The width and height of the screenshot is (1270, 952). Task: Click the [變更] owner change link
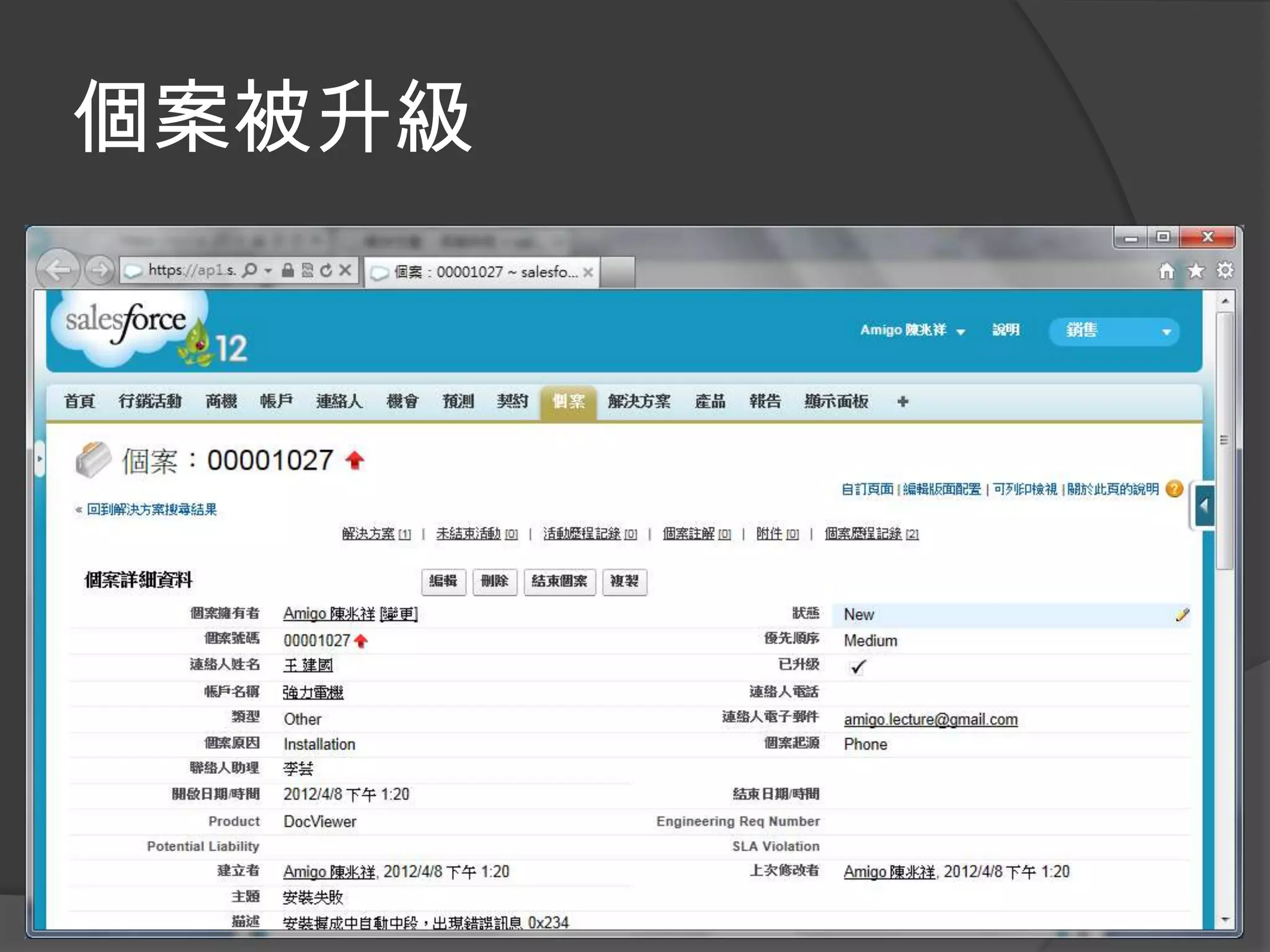(399, 614)
